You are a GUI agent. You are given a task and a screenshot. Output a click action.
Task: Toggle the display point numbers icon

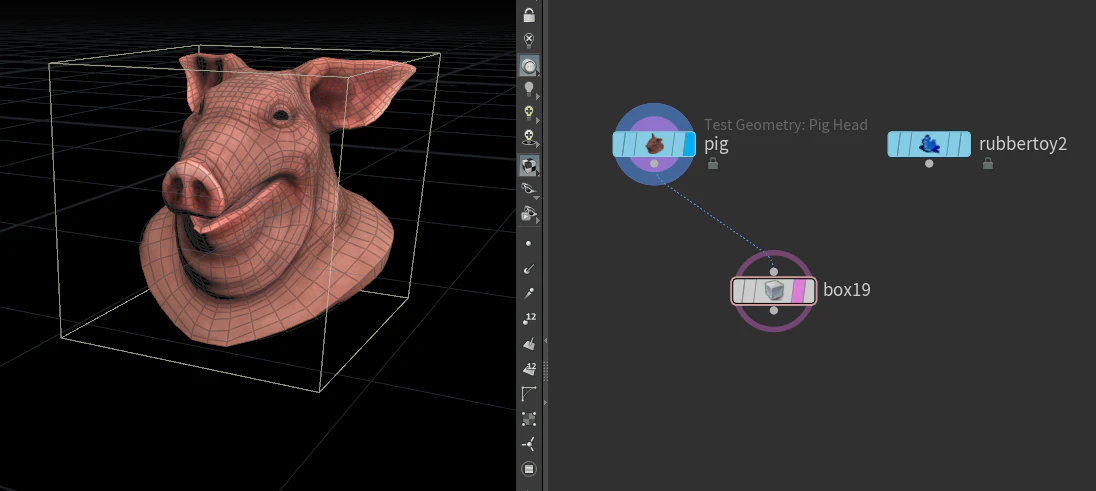coord(529,318)
